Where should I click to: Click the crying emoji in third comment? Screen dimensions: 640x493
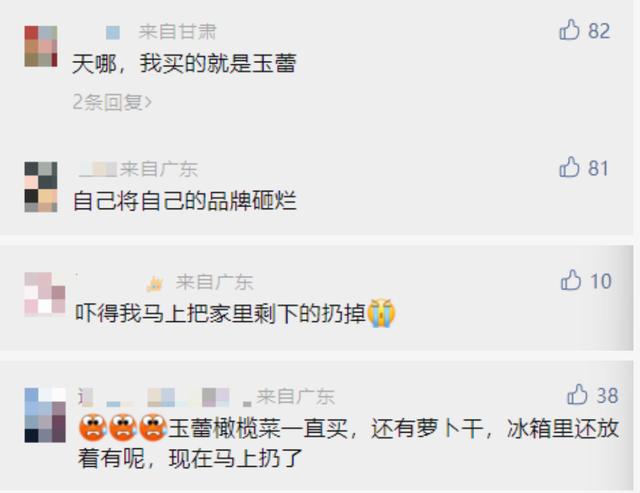pos(381,313)
